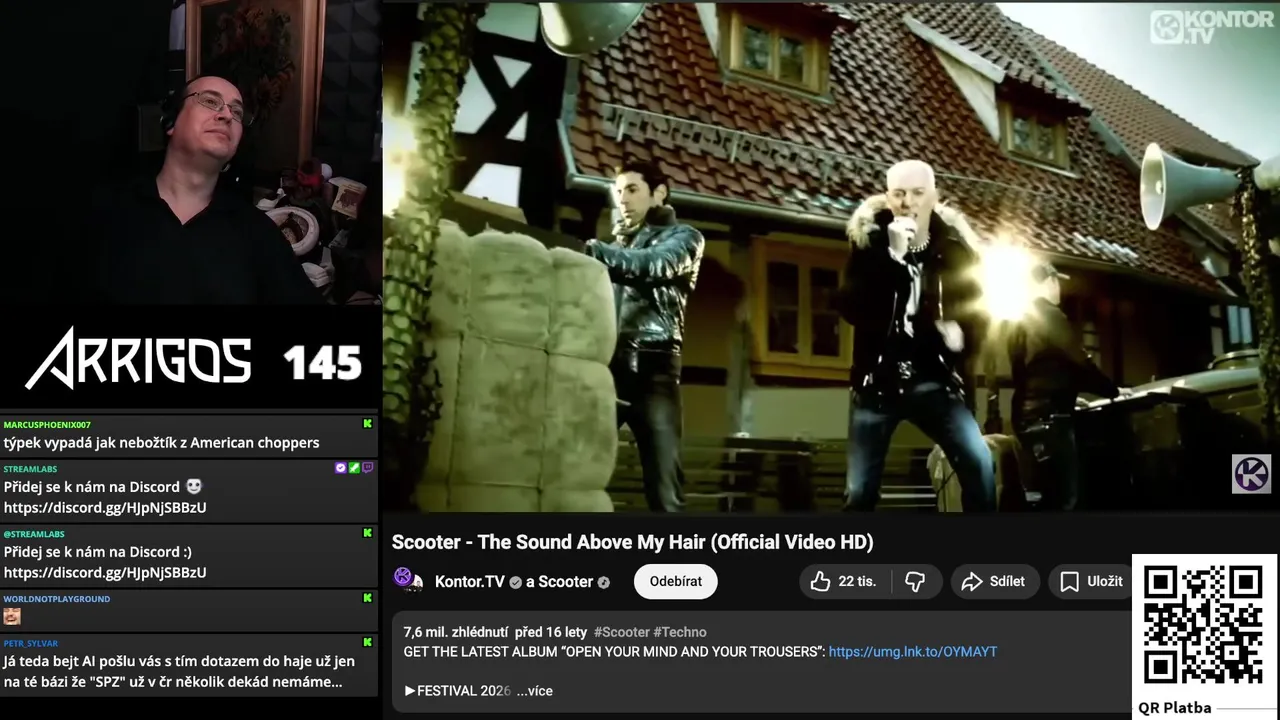Click the bookmark icon on Uložit

[1069, 581]
